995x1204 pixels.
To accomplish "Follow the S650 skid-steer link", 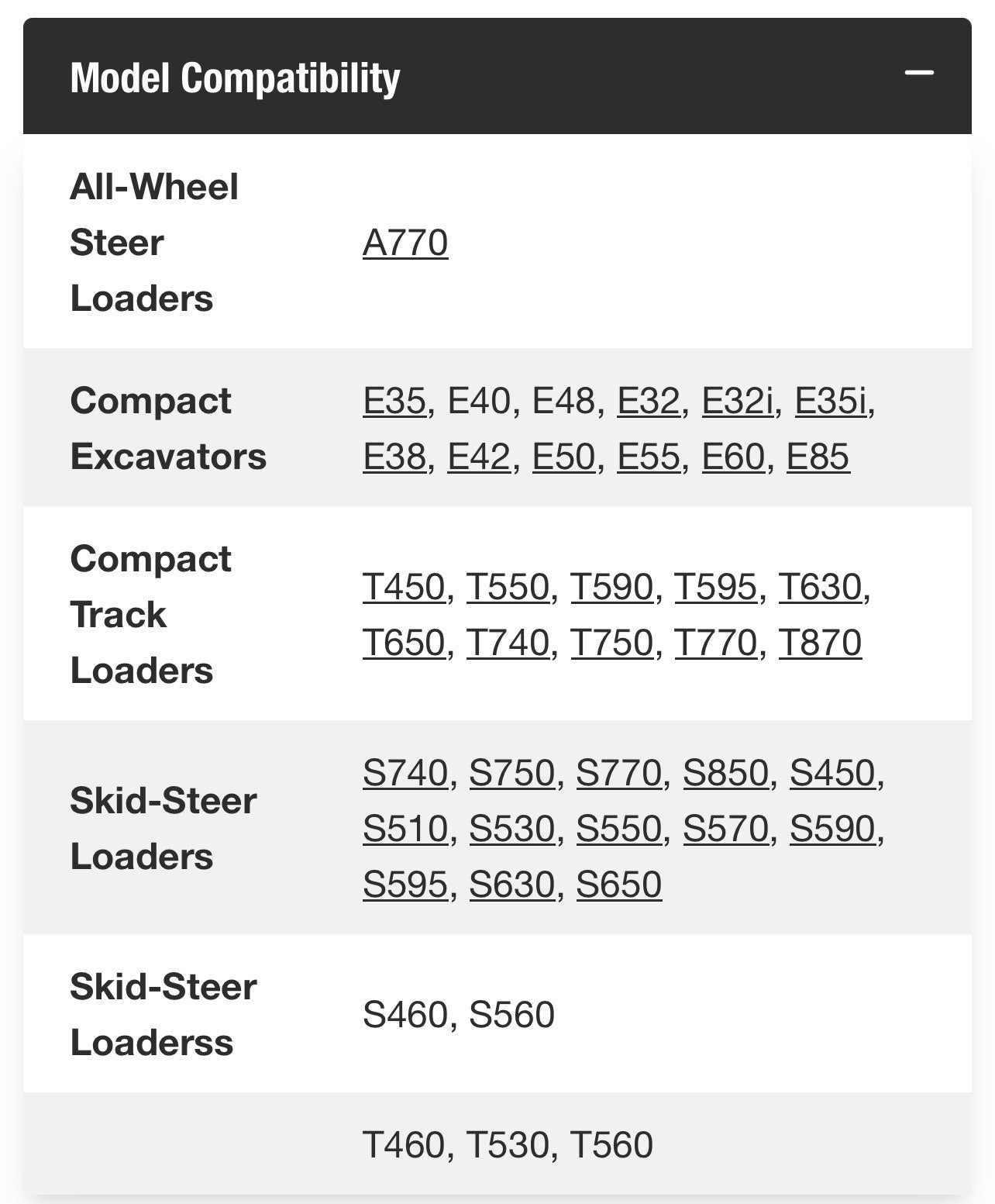I will coord(619,885).
